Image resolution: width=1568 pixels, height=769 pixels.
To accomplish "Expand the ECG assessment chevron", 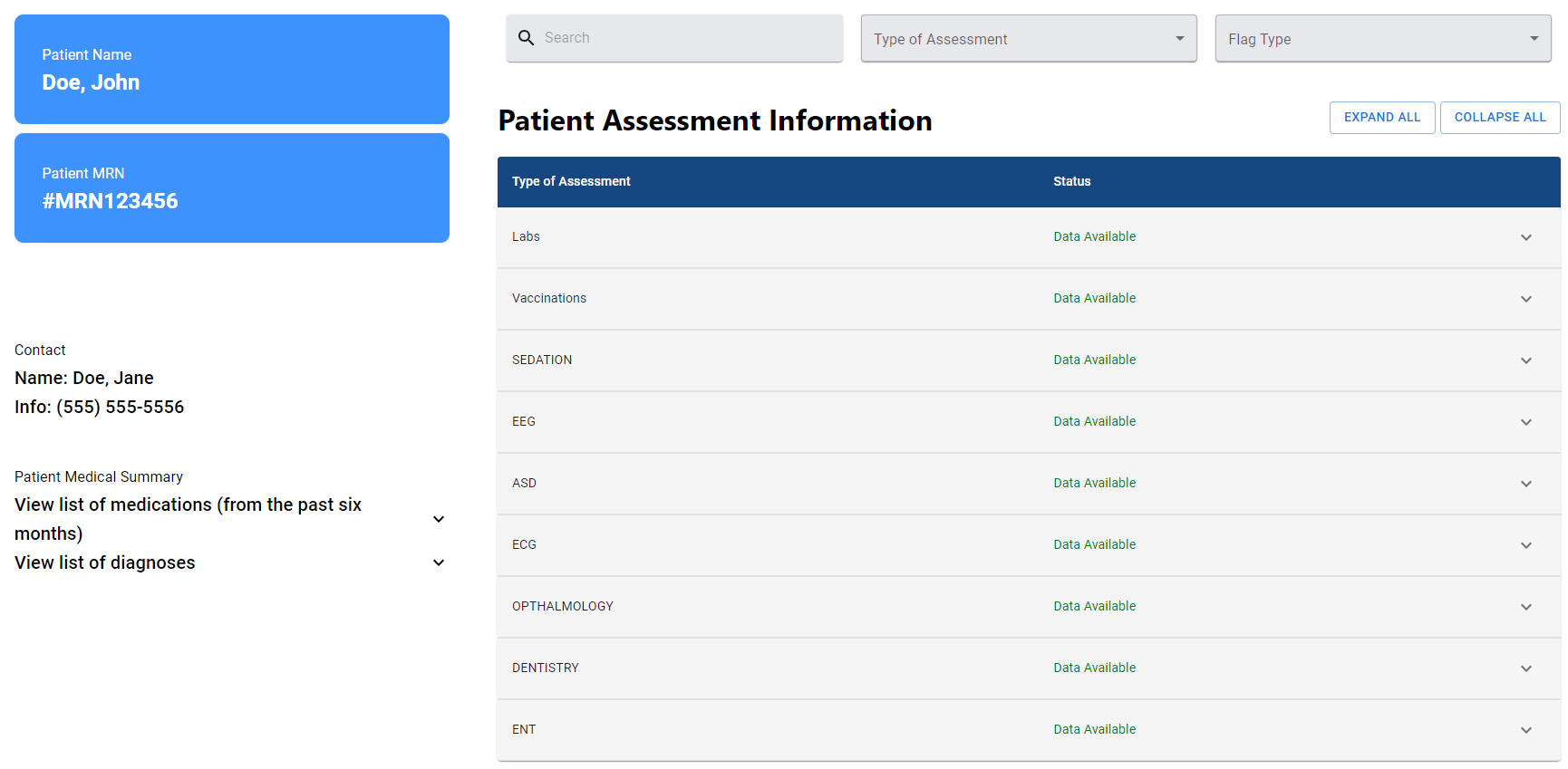I will [x=1525, y=545].
